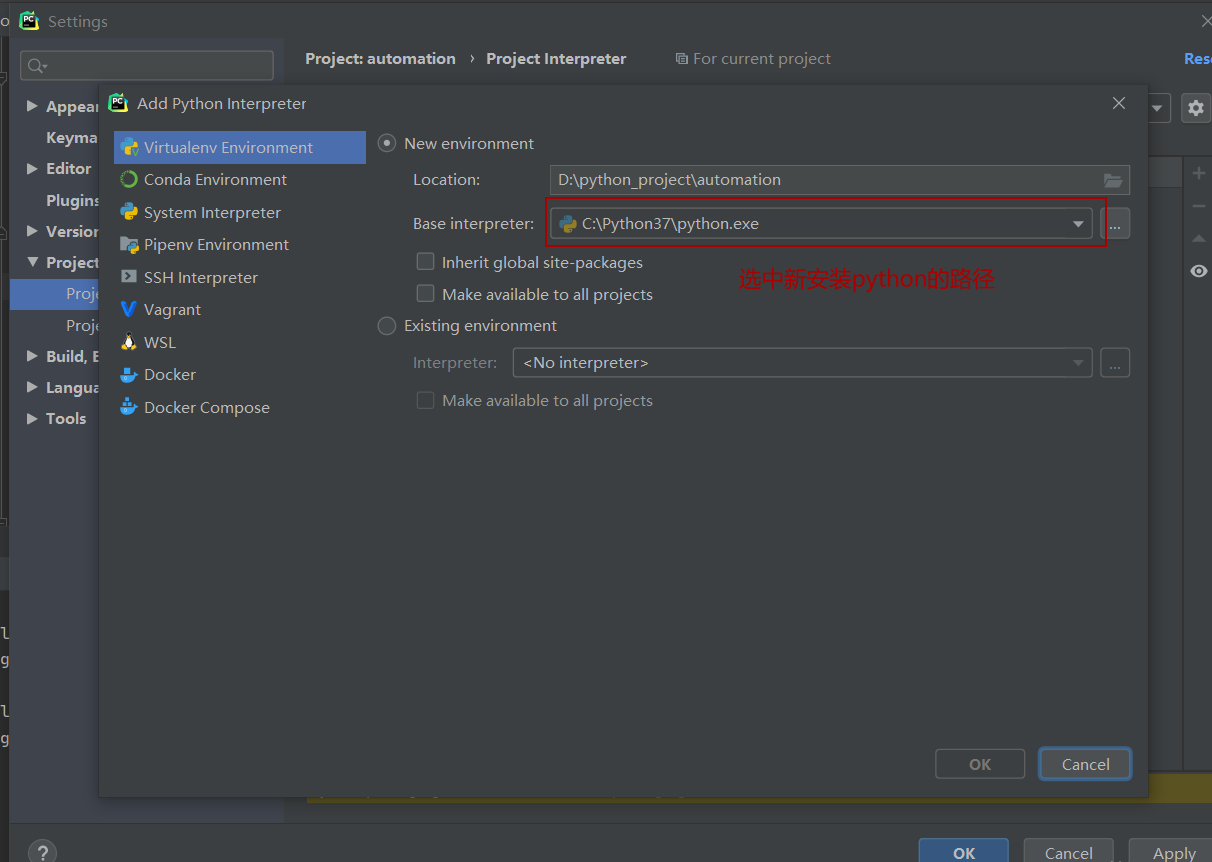Open the Base interpreter dropdown

(1077, 223)
